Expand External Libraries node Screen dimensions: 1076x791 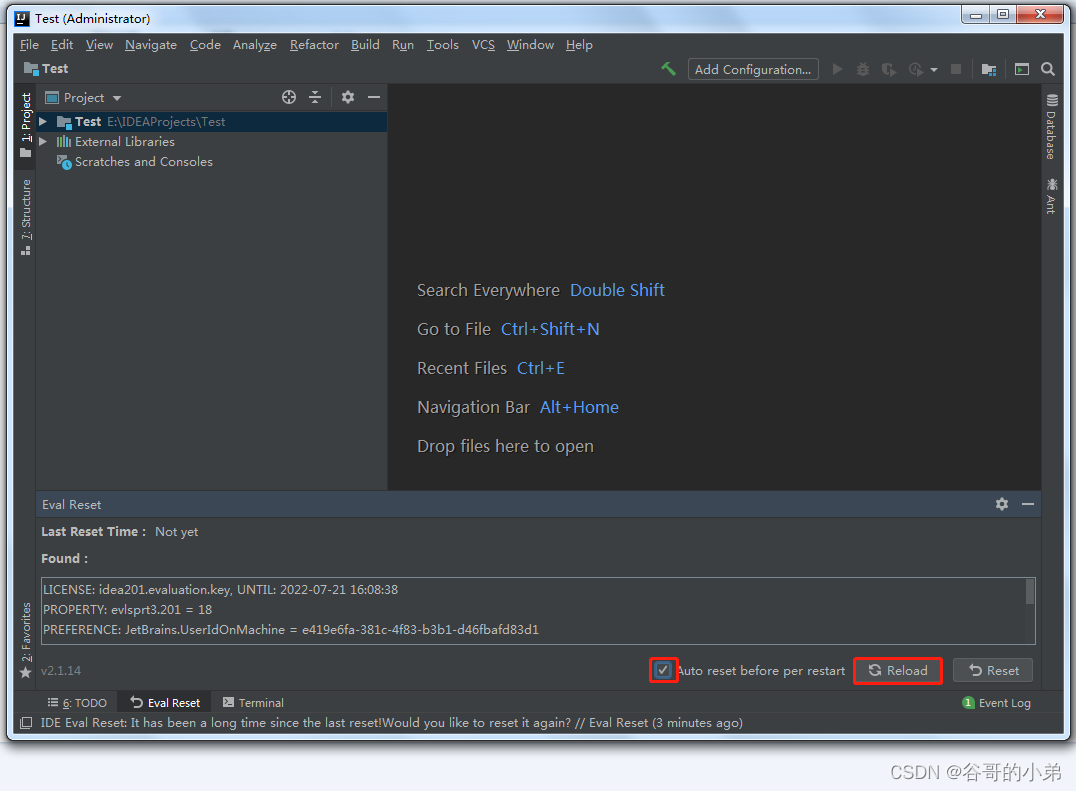43,142
